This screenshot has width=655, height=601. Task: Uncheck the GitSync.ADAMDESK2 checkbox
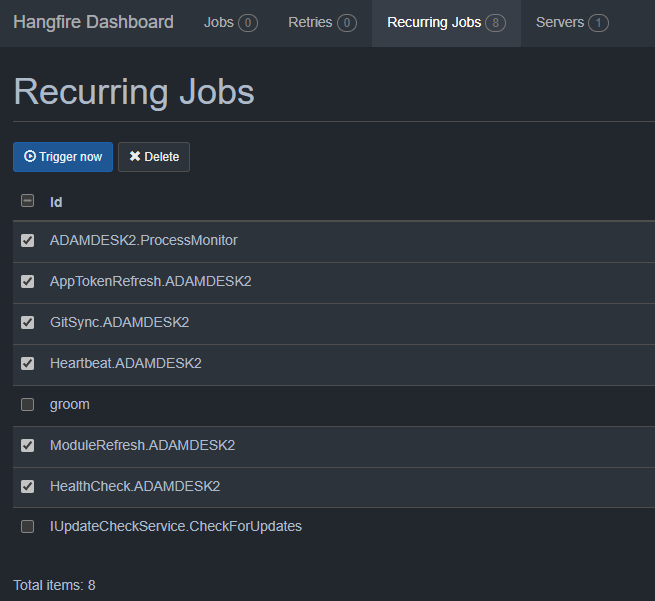click(28, 322)
